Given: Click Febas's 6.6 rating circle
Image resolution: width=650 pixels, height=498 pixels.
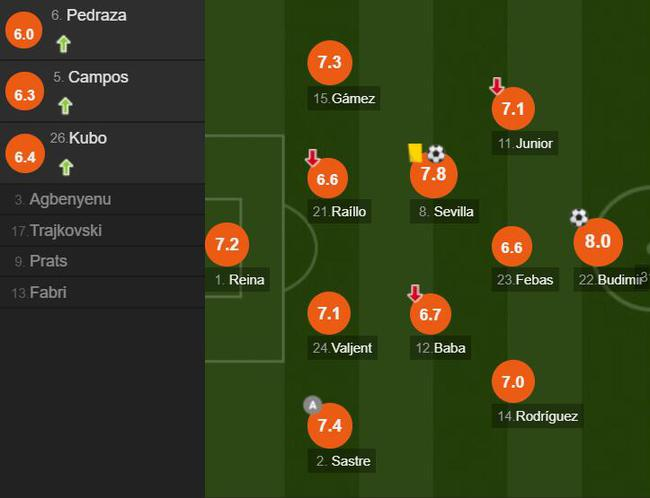Looking at the screenshot, I should click(512, 246).
